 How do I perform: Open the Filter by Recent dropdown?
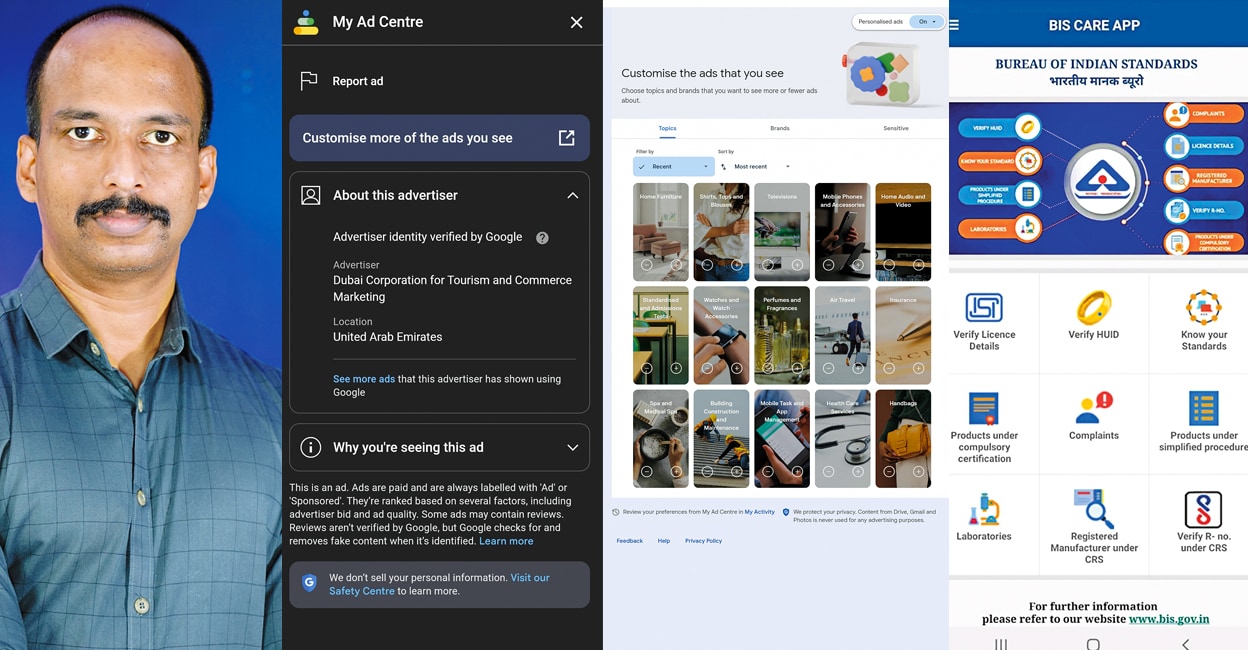pyautogui.click(x=673, y=167)
